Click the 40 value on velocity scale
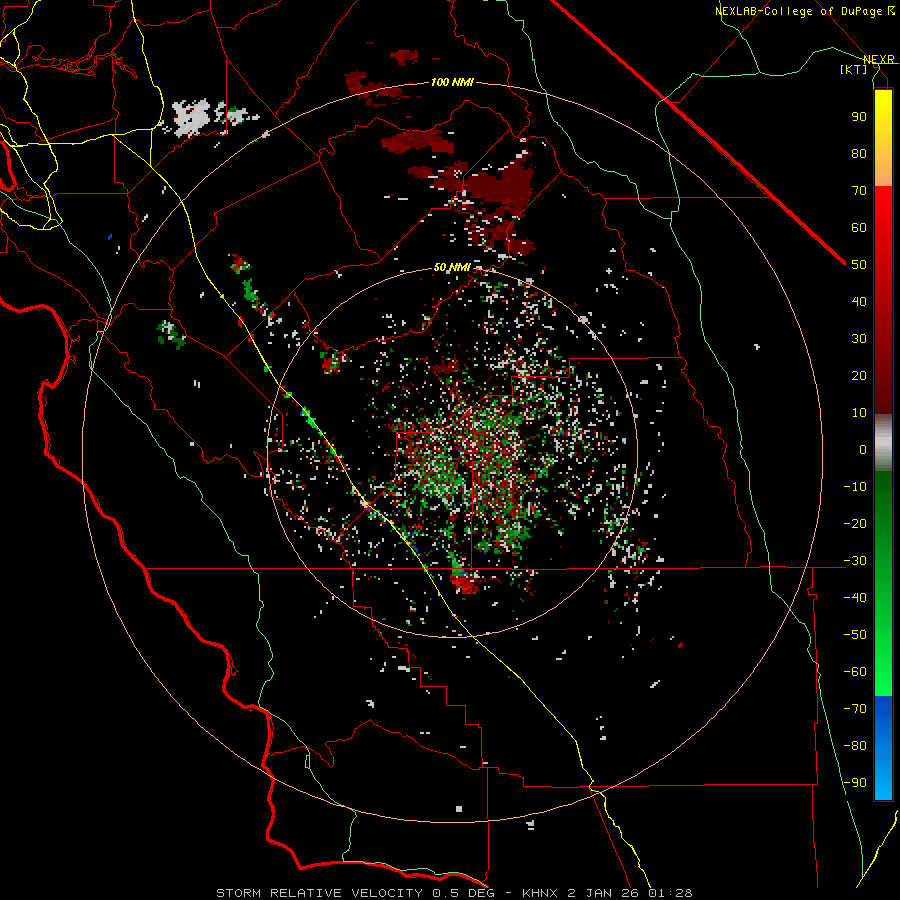Screen dimensions: 900x900 pyautogui.click(x=859, y=301)
